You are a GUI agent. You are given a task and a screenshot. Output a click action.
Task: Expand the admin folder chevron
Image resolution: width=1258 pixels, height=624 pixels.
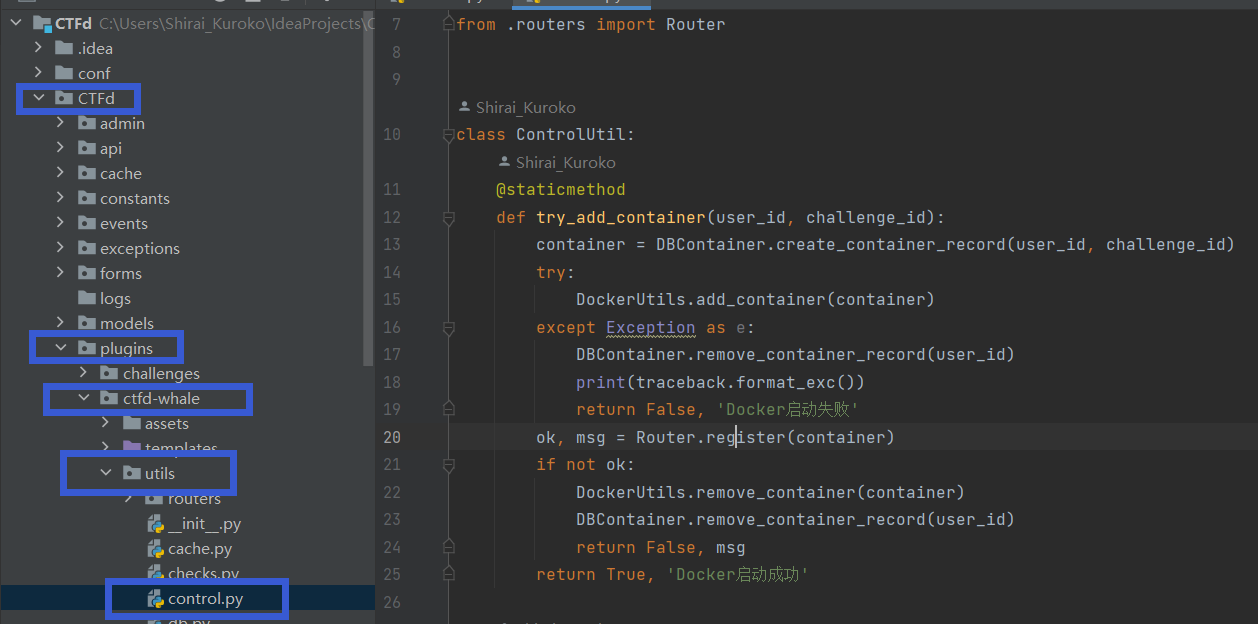point(61,123)
